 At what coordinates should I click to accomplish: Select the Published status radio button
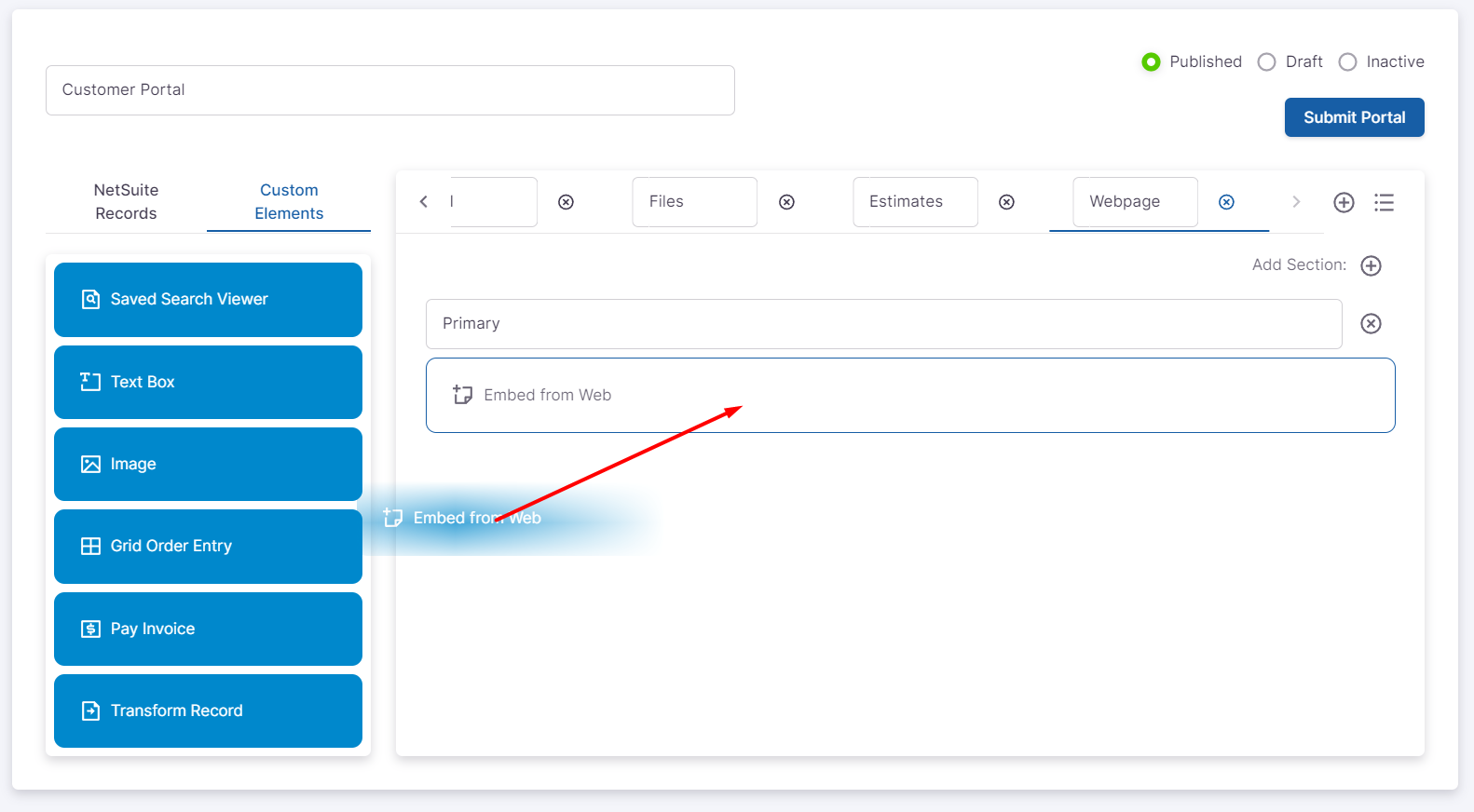coord(1151,61)
